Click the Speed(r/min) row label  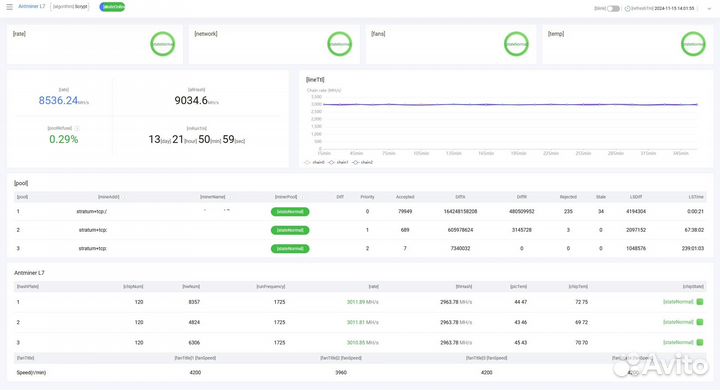pyautogui.click(x=31, y=373)
